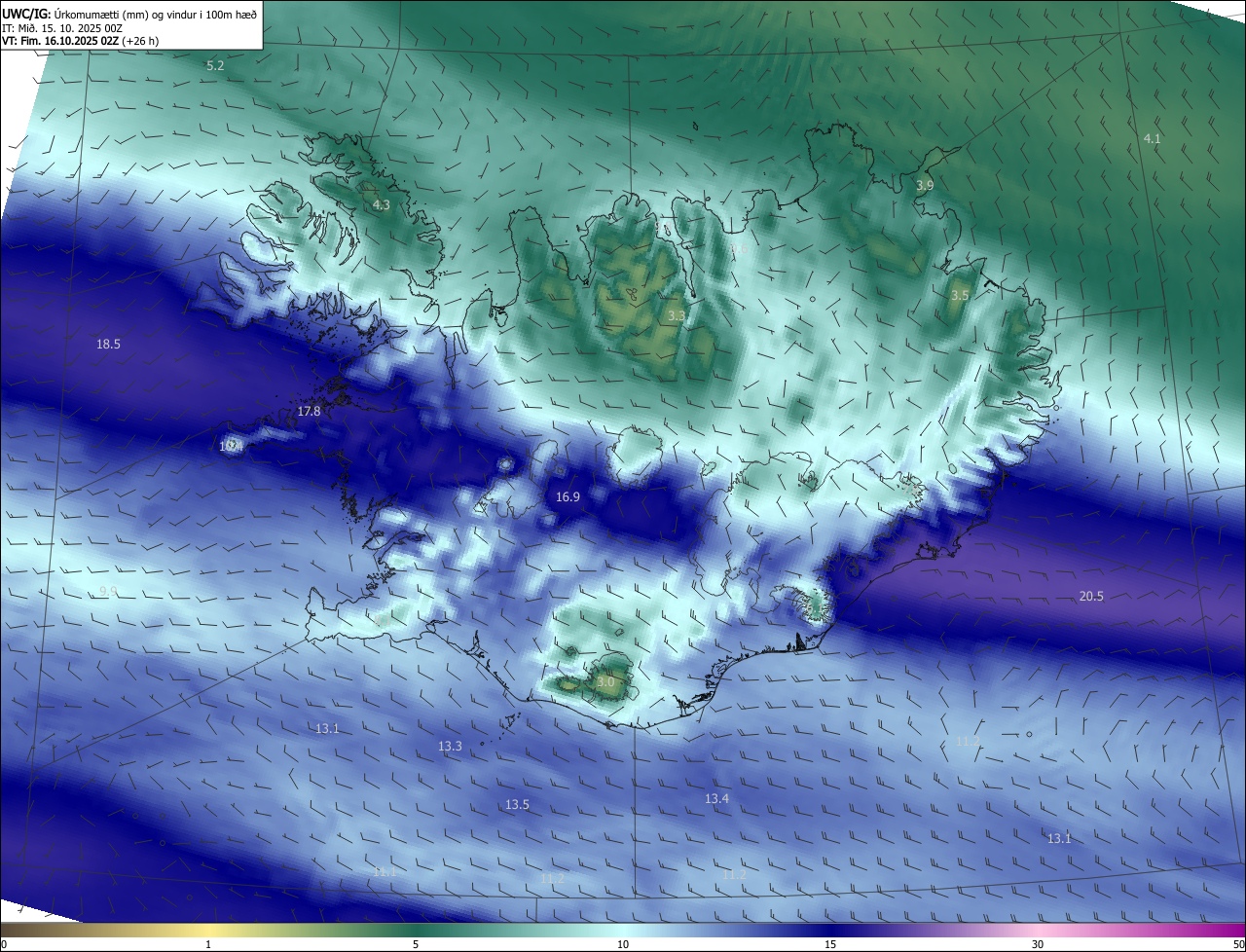
Task: Click the 20.5 value label
Action: 1091,597
